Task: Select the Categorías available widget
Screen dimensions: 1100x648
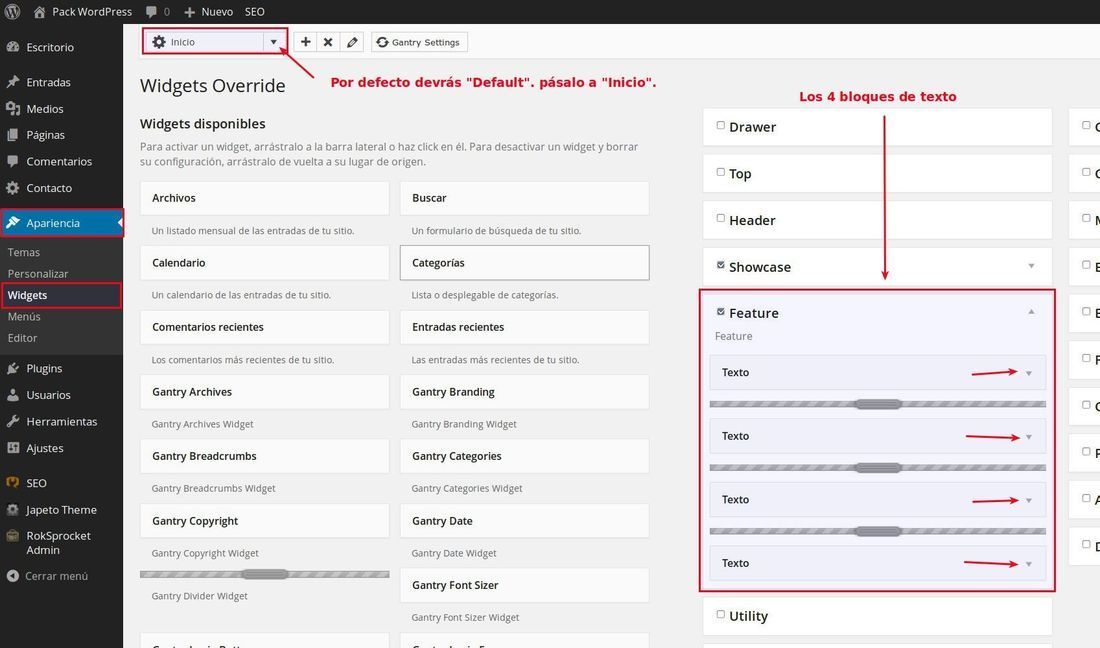Action: 524,263
